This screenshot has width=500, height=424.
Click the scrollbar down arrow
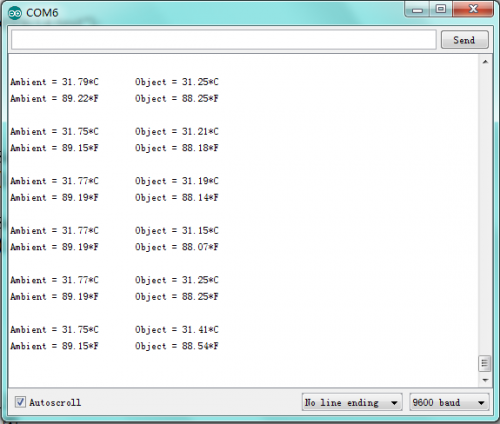click(485, 380)
